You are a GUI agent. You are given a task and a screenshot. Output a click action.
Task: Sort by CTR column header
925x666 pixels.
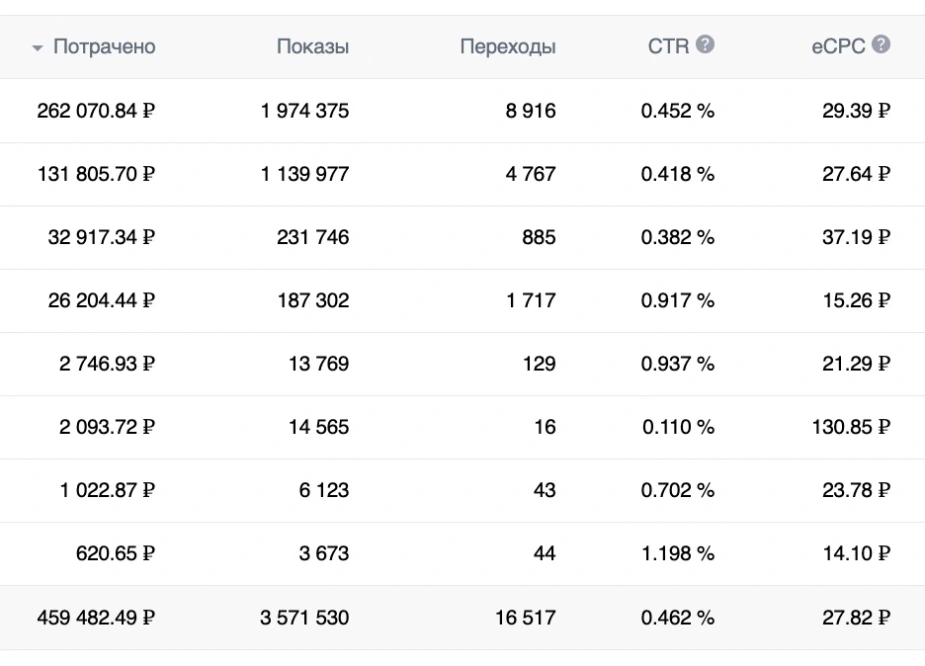click(668, 47)
